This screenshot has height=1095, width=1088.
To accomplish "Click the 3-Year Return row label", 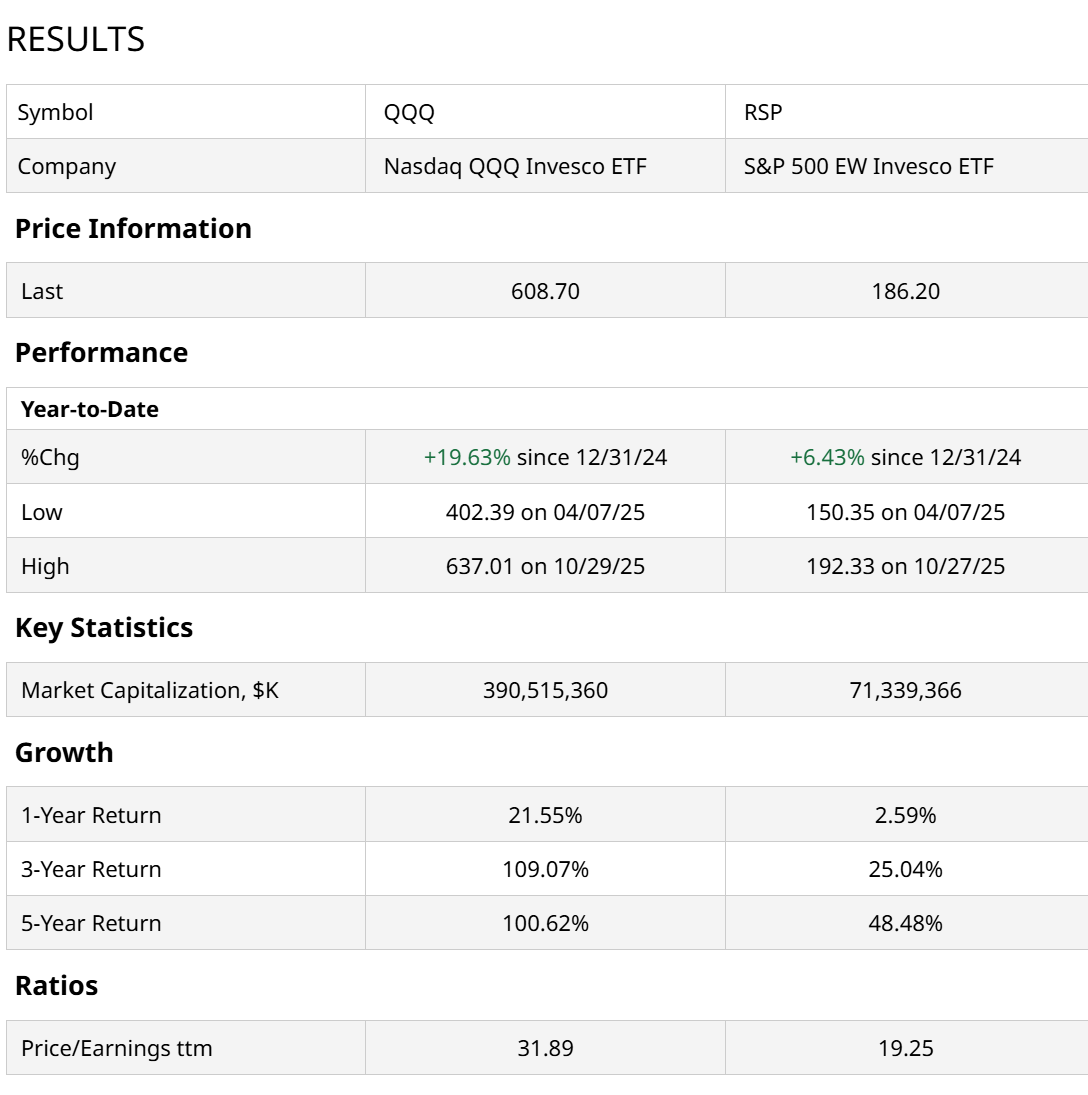I will click(91, 869).
